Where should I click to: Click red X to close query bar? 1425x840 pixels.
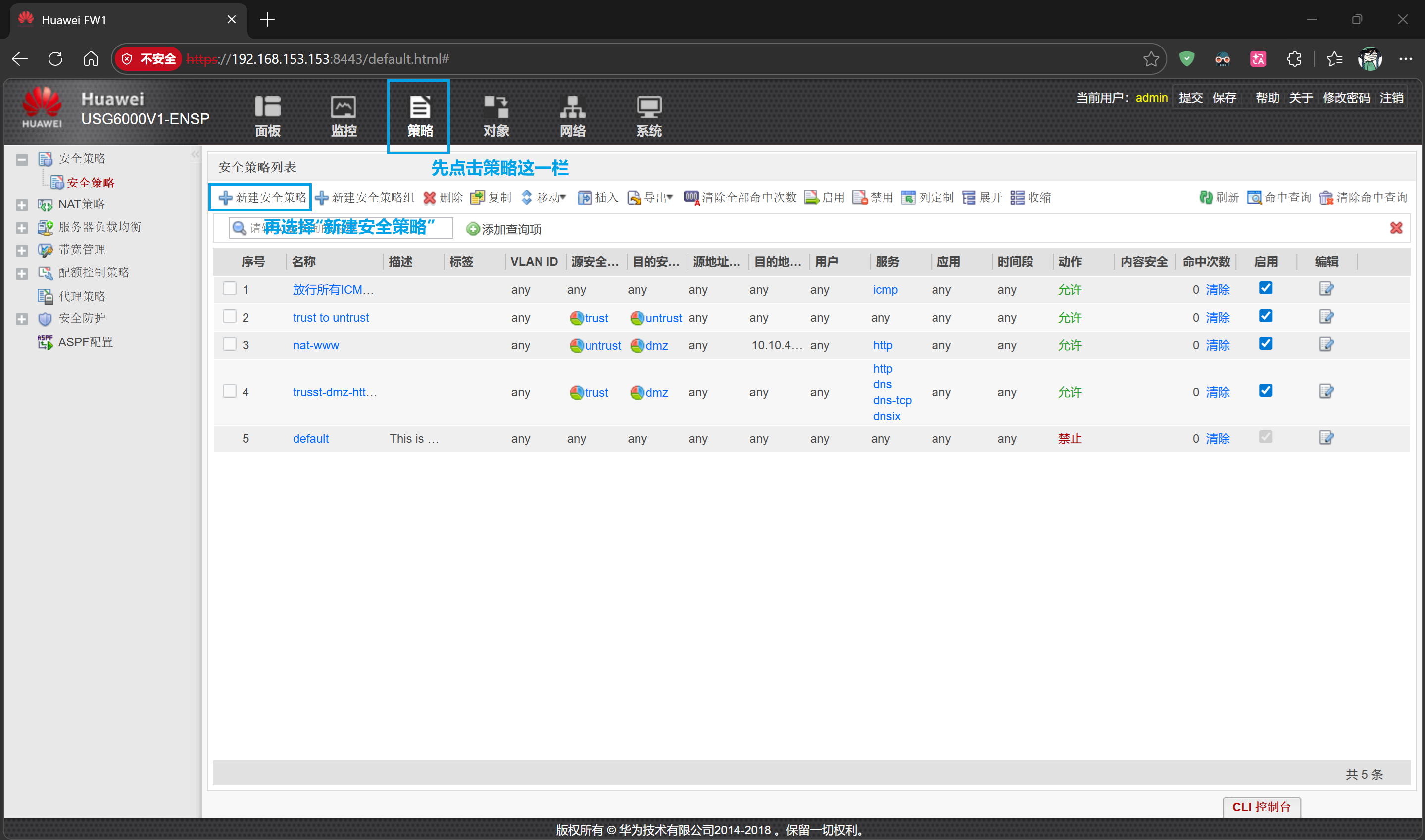click(x=1396, y=228)
